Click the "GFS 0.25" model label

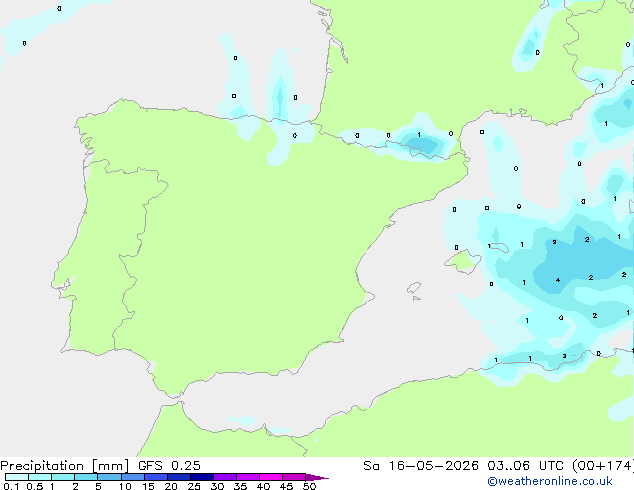tap(169, 466)
